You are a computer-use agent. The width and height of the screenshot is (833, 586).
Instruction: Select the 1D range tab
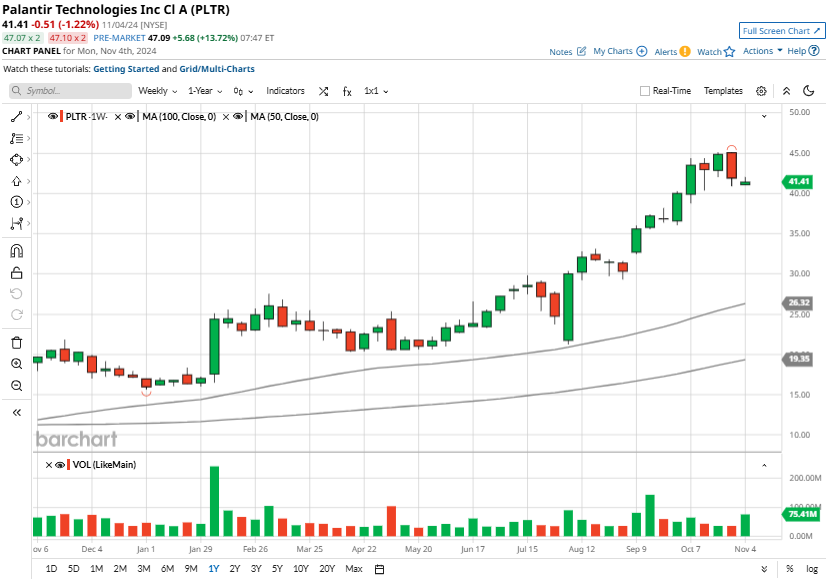[x=51, y=569]
